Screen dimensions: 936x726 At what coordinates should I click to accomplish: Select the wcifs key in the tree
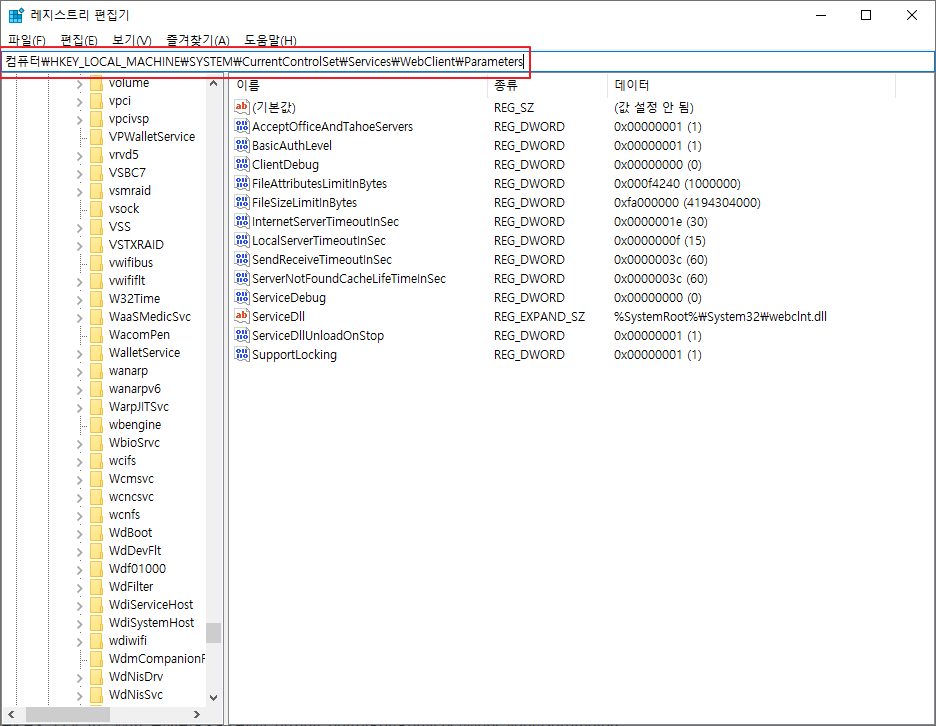pyautogui.click(x=122, y=461)
